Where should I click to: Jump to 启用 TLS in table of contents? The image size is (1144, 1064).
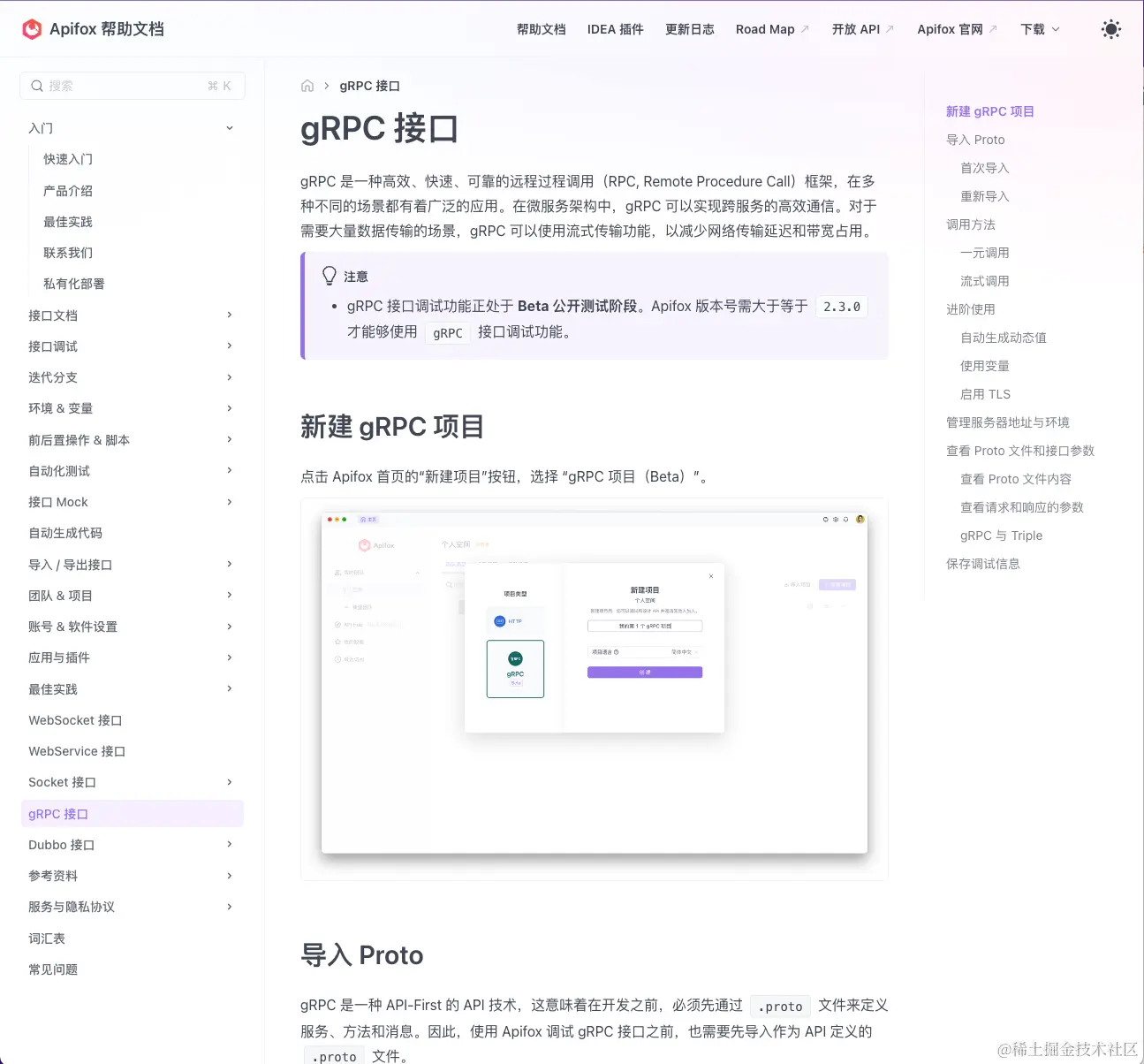[x=986, y=394]
